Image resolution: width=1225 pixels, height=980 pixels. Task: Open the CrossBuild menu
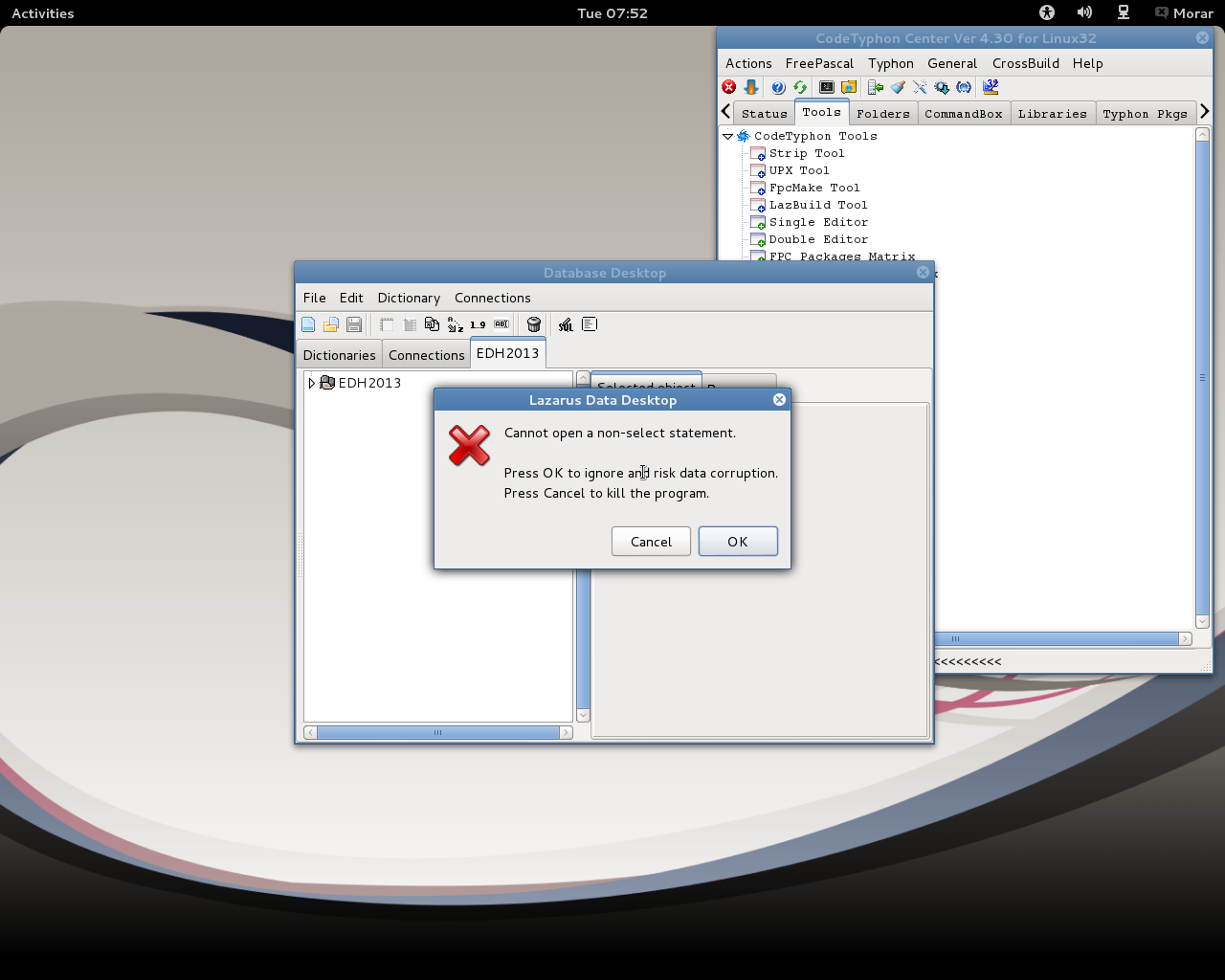[x=1026, y=63]
